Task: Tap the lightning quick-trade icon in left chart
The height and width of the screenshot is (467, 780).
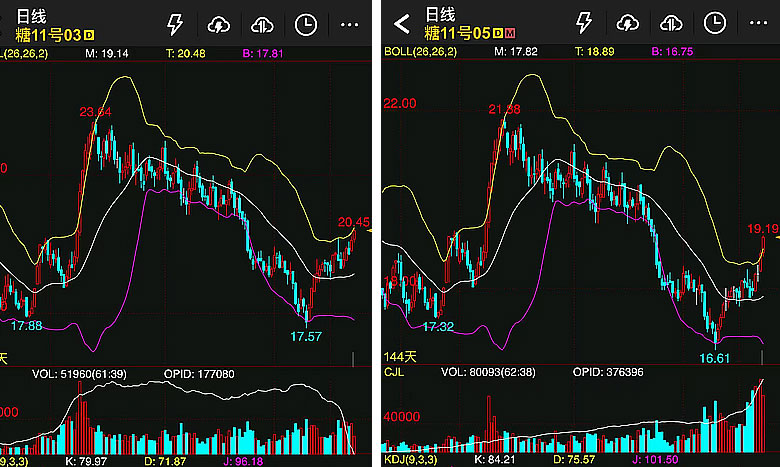Action: click(x=175, y=23)
